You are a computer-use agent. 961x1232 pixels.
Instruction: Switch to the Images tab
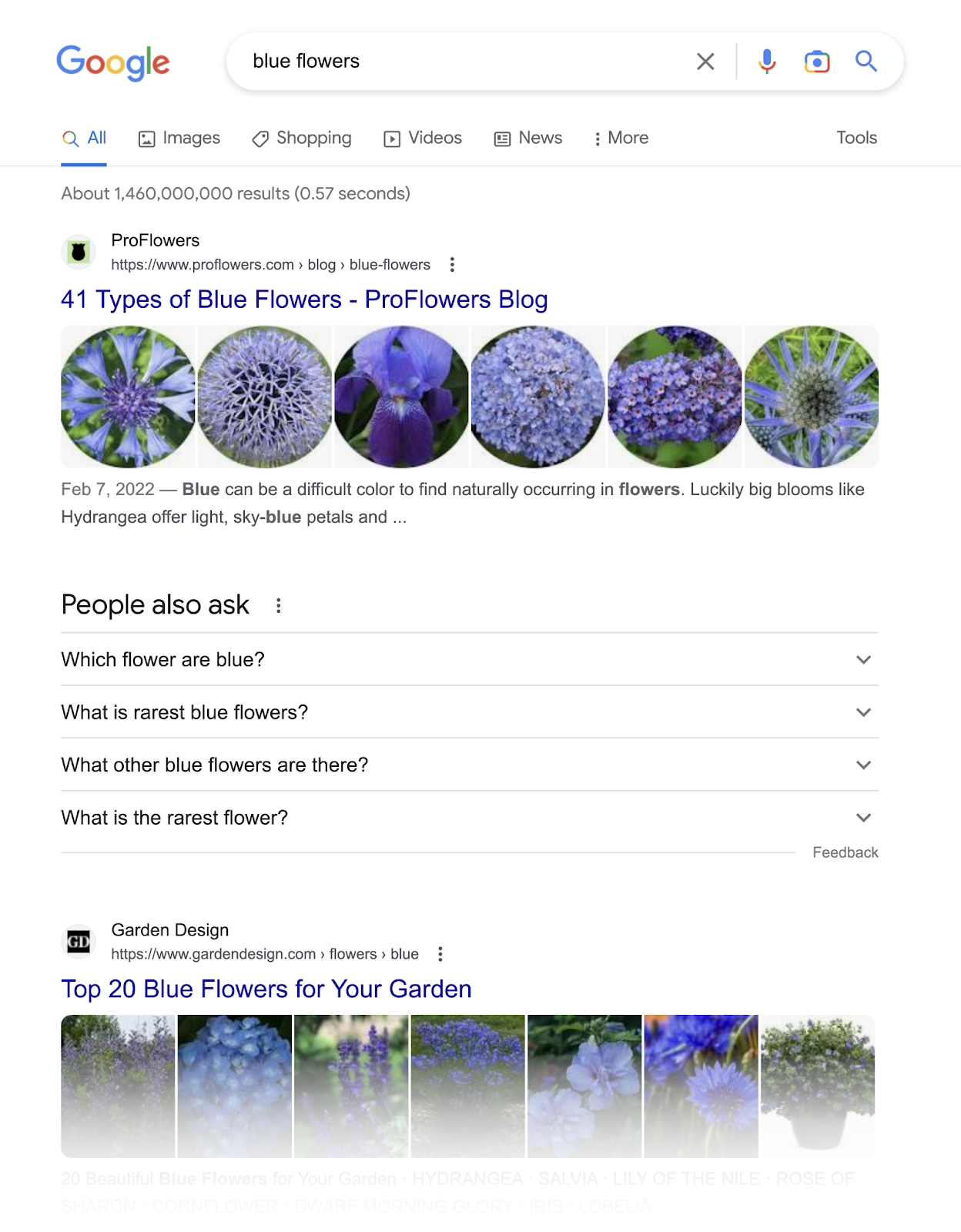click(180, 138)
